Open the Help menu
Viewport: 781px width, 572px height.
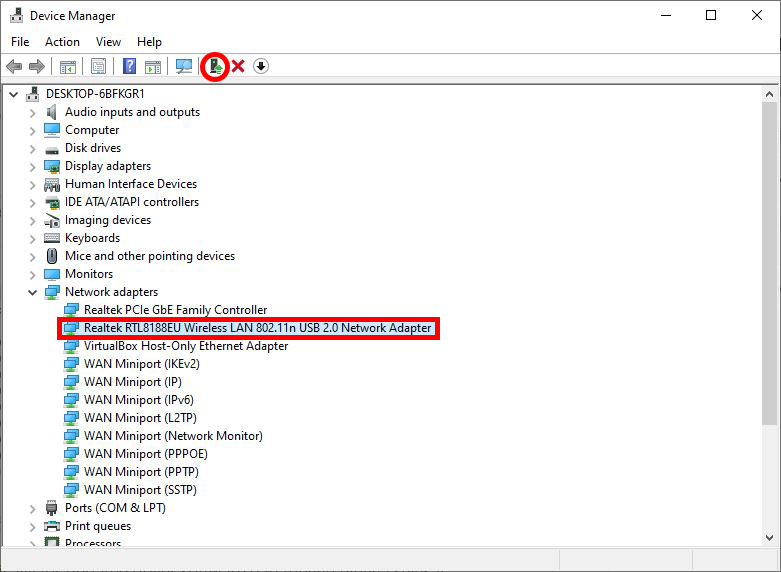pyautogui.click(x=149, y=42)
